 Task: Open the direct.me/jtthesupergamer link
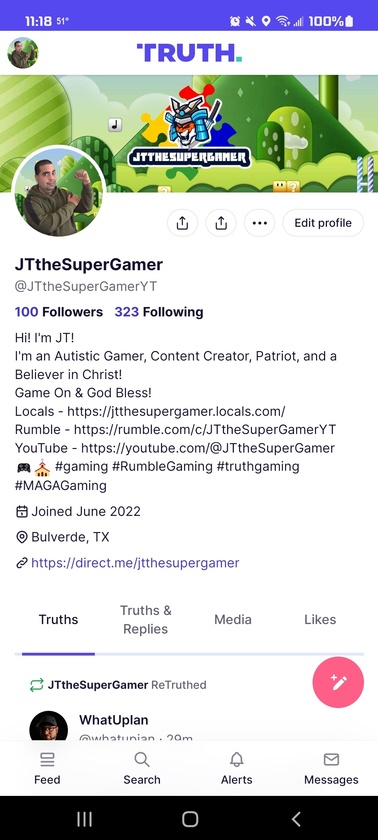(x=135, y=562)
